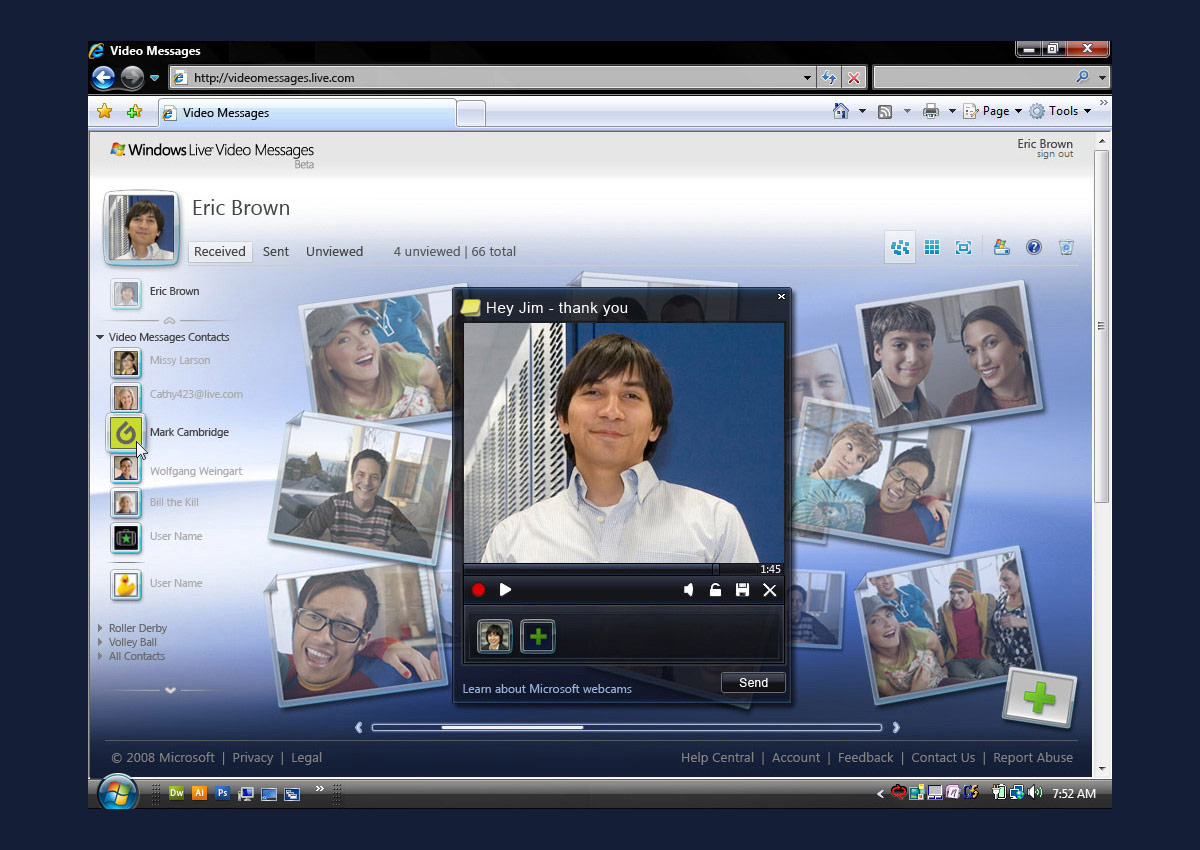Image resolution: width=1200 pixels, height=850 pixels.
Task: Launch Photoshop from the taskbar
Action: tap(222, 793)
